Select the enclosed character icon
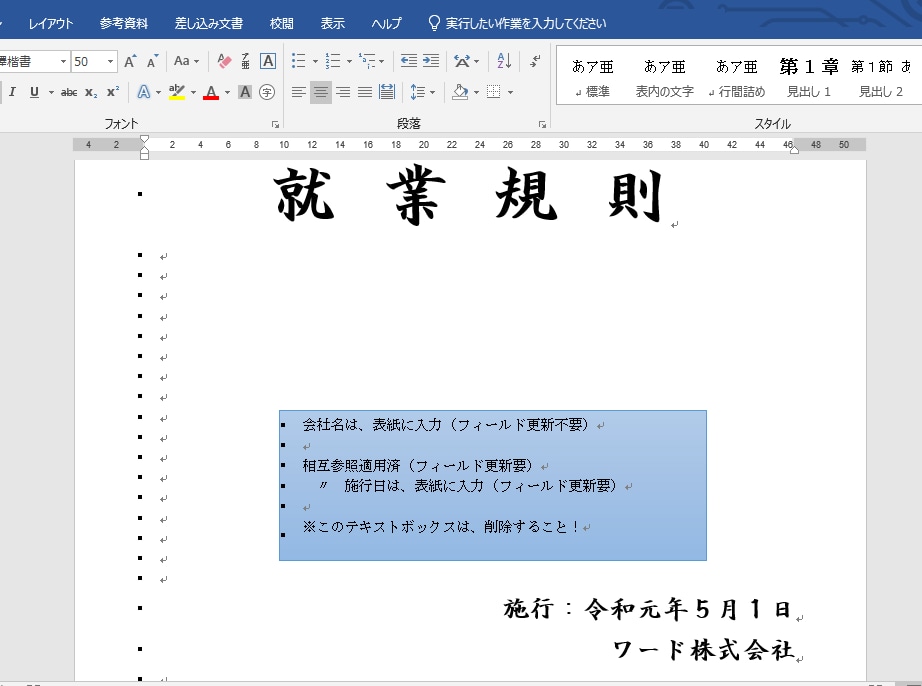This screenshot has width=922, height=686. 267,92
